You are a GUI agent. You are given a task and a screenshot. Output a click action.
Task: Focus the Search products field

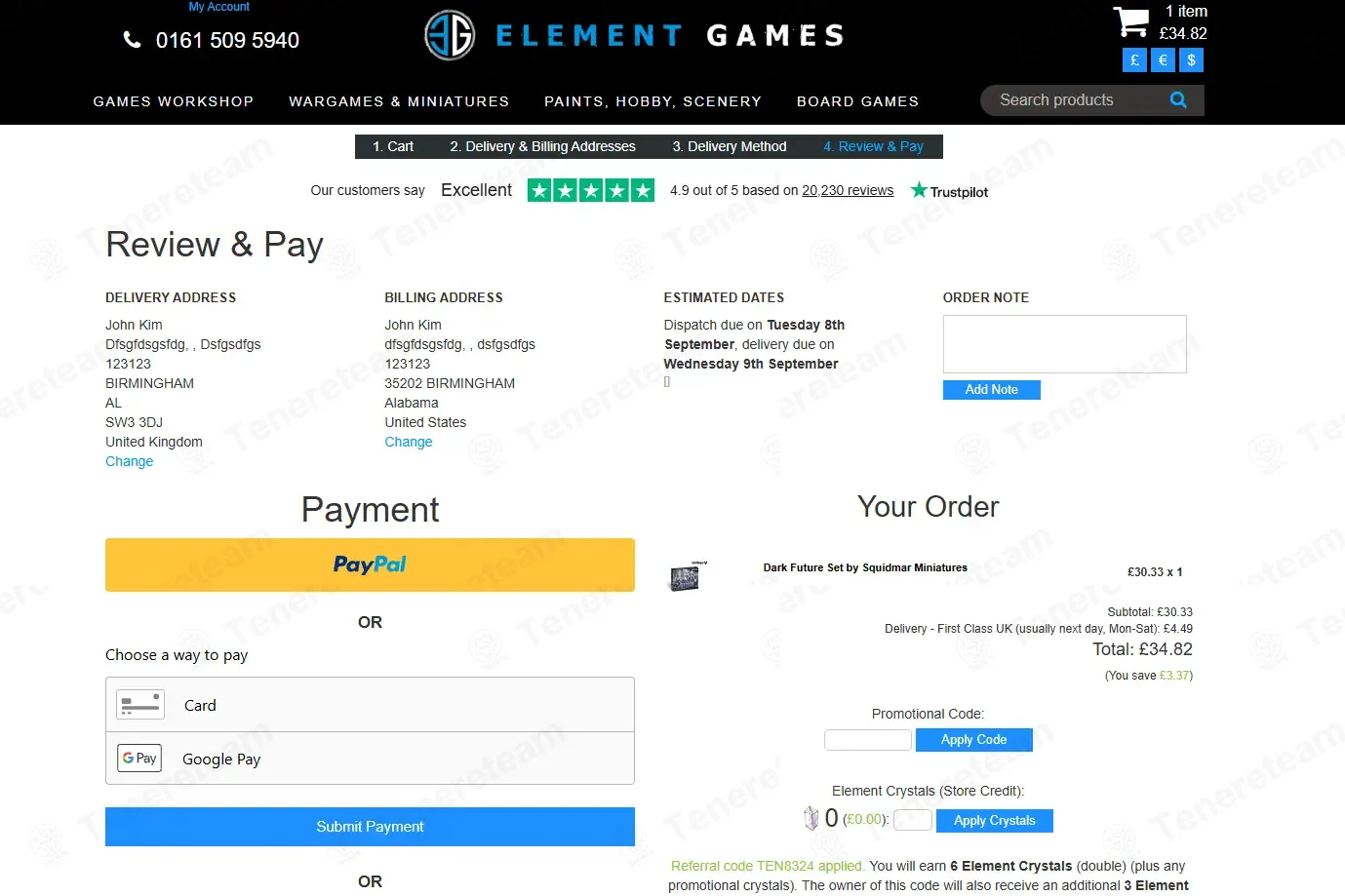1078,100
